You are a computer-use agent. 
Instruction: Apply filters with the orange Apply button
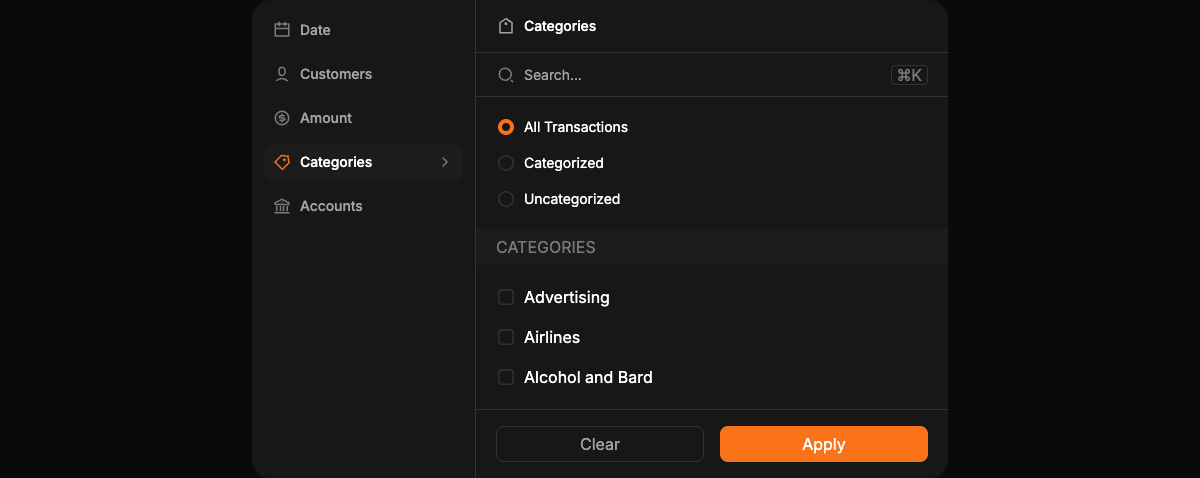pos(824,444)
